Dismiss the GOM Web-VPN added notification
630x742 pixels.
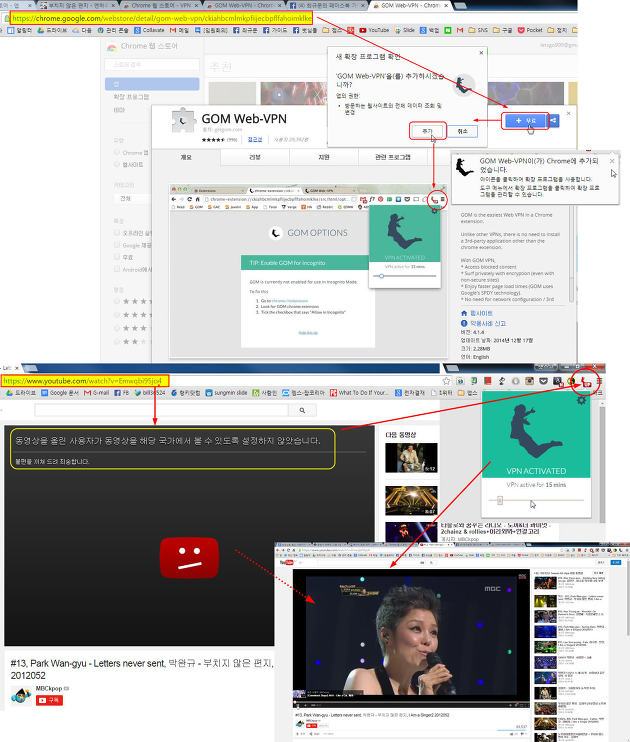pyautogui.click(x=612, y=161)
